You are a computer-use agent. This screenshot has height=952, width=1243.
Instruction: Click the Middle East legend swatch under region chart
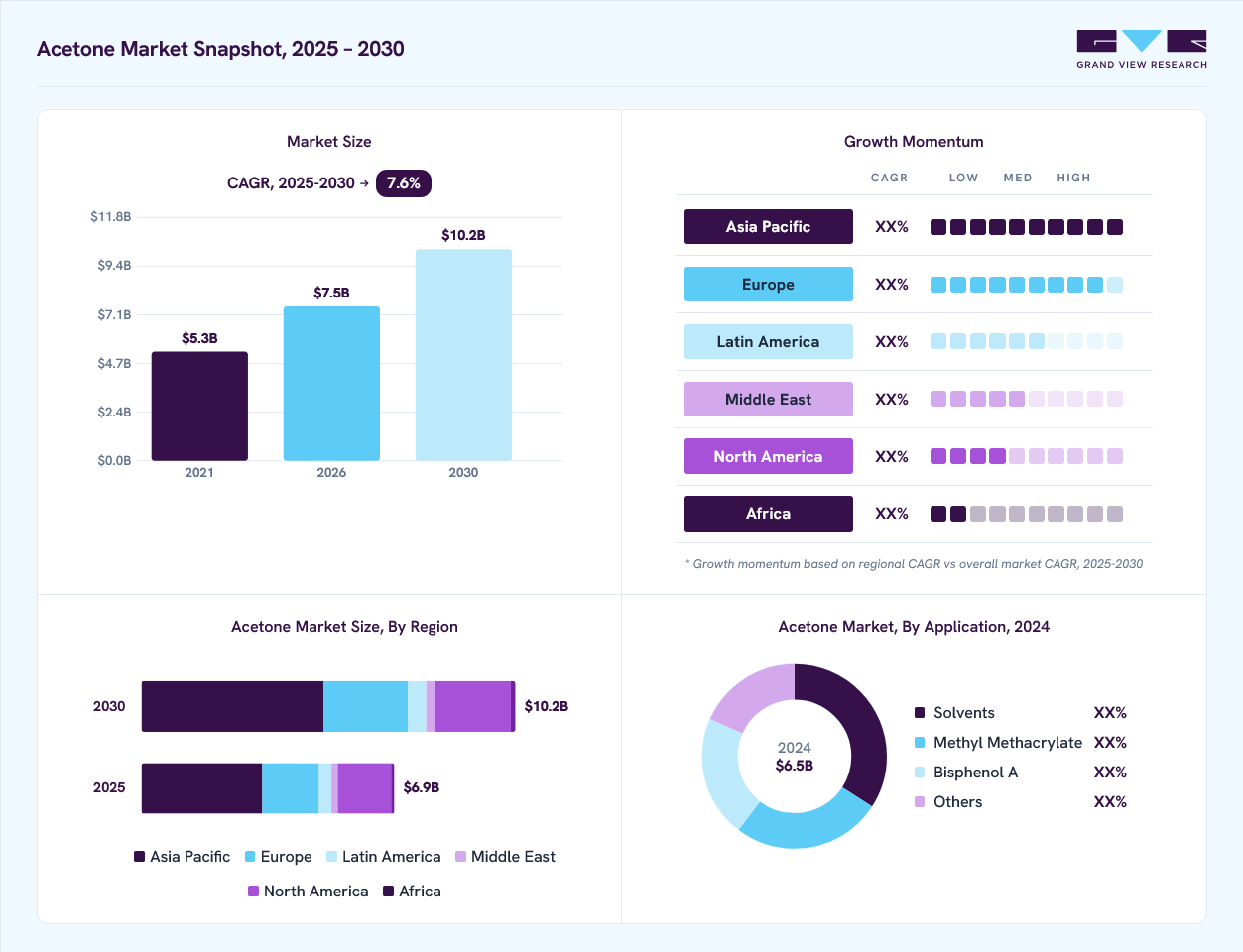461,857
